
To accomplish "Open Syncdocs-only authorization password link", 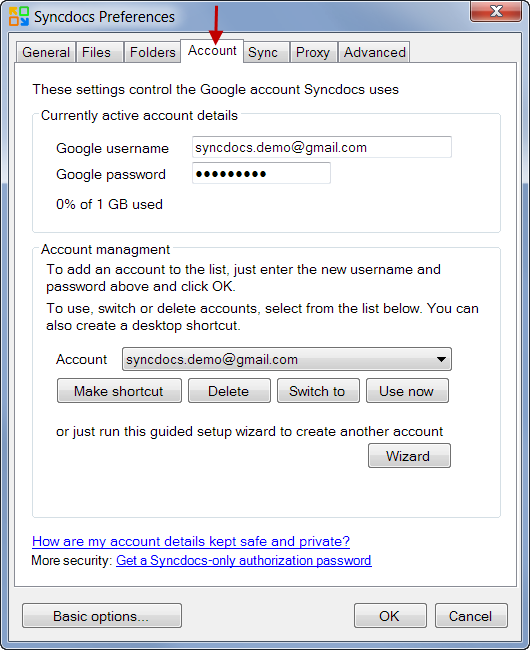I will (244, 560).
